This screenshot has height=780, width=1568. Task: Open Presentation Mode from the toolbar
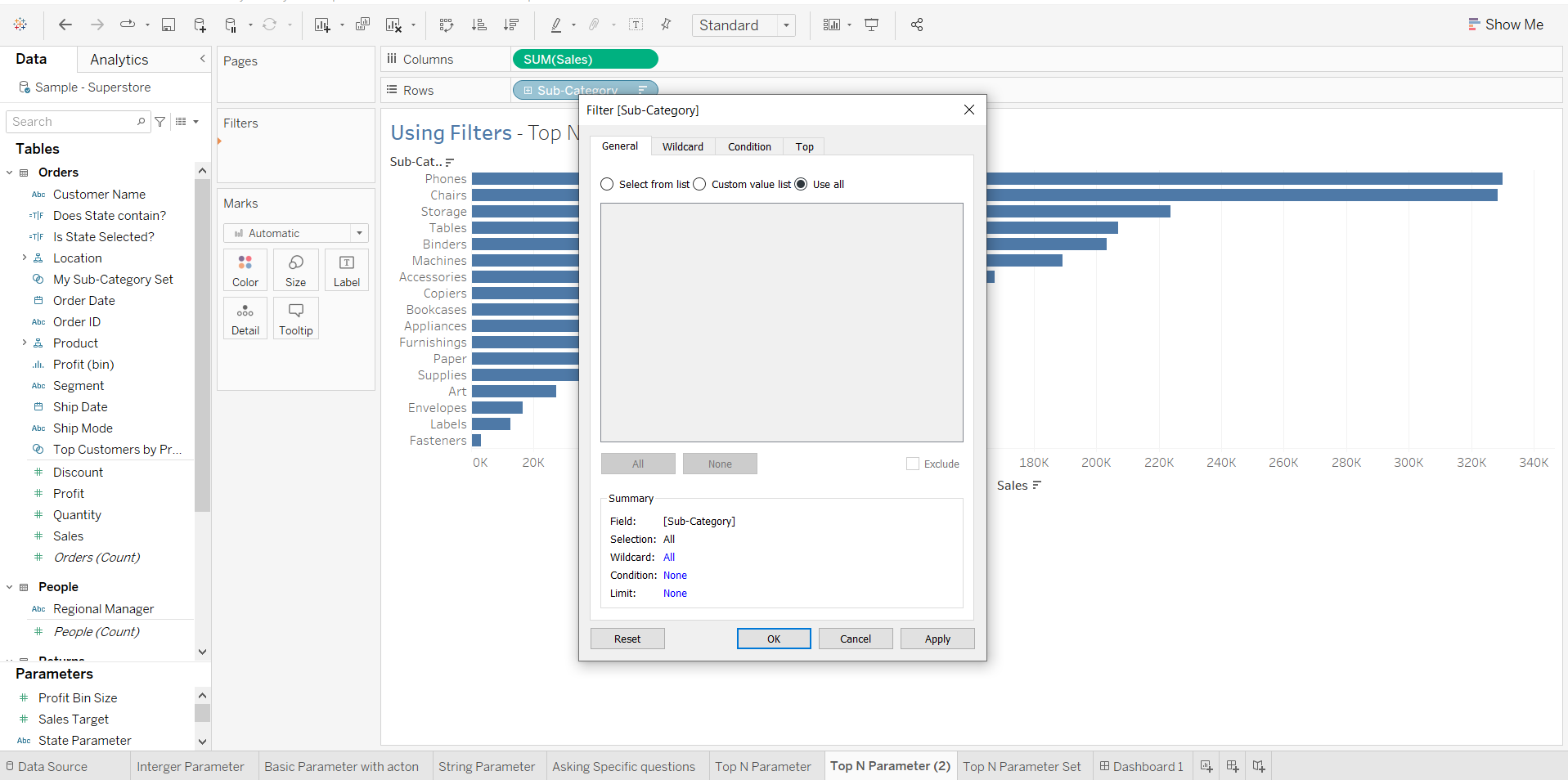pos(872,25)
